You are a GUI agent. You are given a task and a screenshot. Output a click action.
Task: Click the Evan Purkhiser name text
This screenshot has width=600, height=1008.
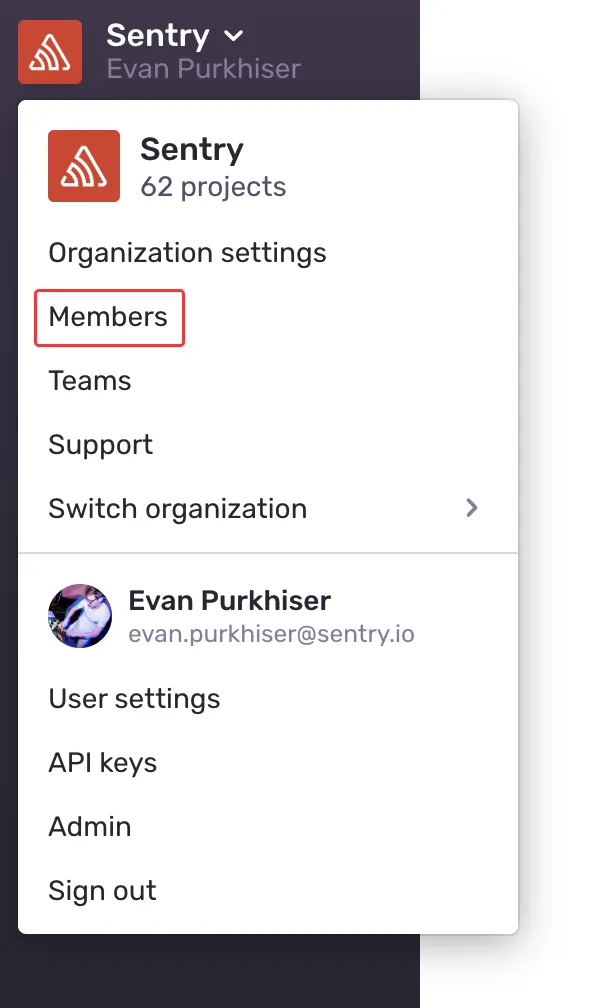229,601
